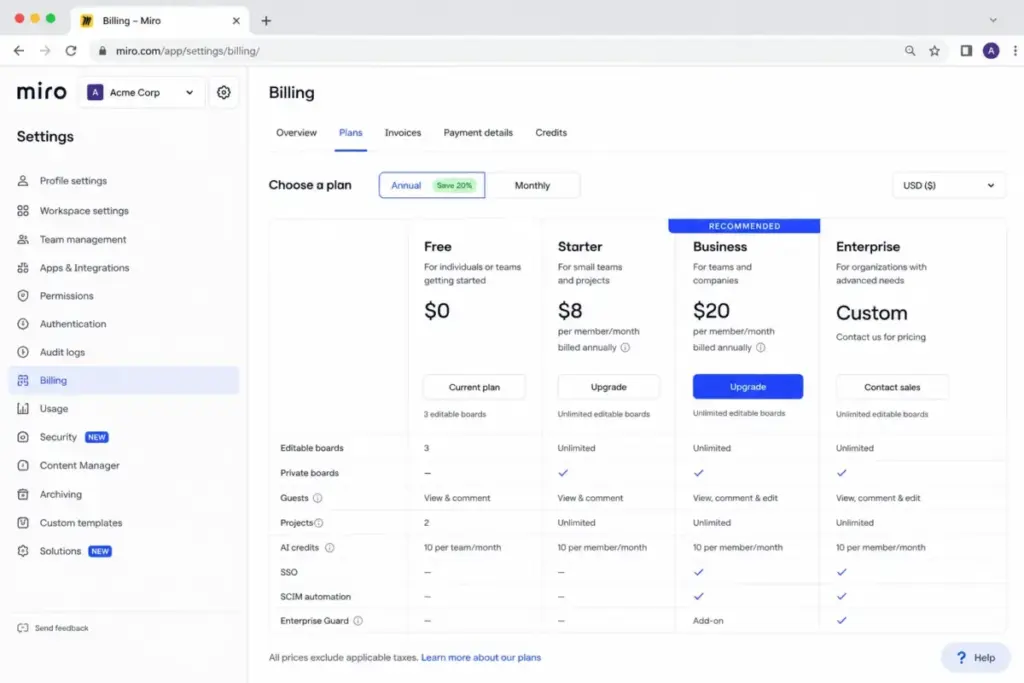Select the Plans tab
Viewport: 1024px width, 683px height.
coord(351,133)
